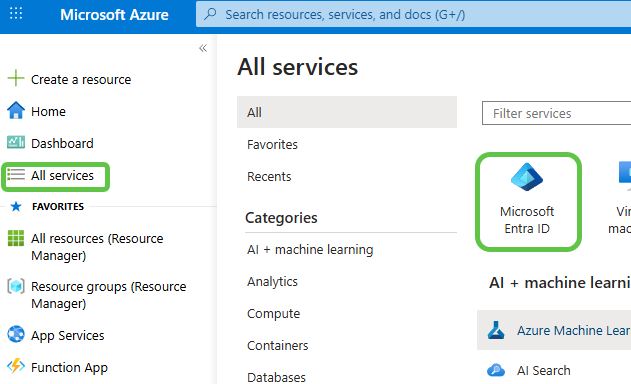The image size is (631, 384).
Task: Choose the Databases category
Action: click(x=276, y=377)
